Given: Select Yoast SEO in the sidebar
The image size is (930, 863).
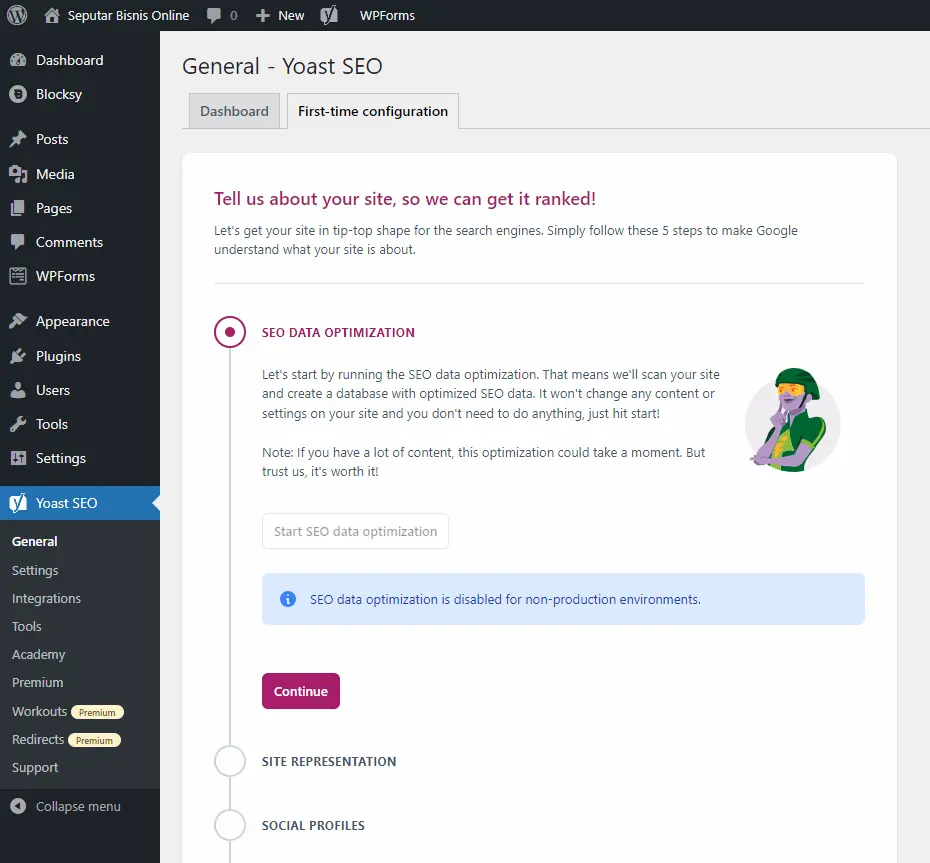Looking at the screenshot, I should point(80,503).
